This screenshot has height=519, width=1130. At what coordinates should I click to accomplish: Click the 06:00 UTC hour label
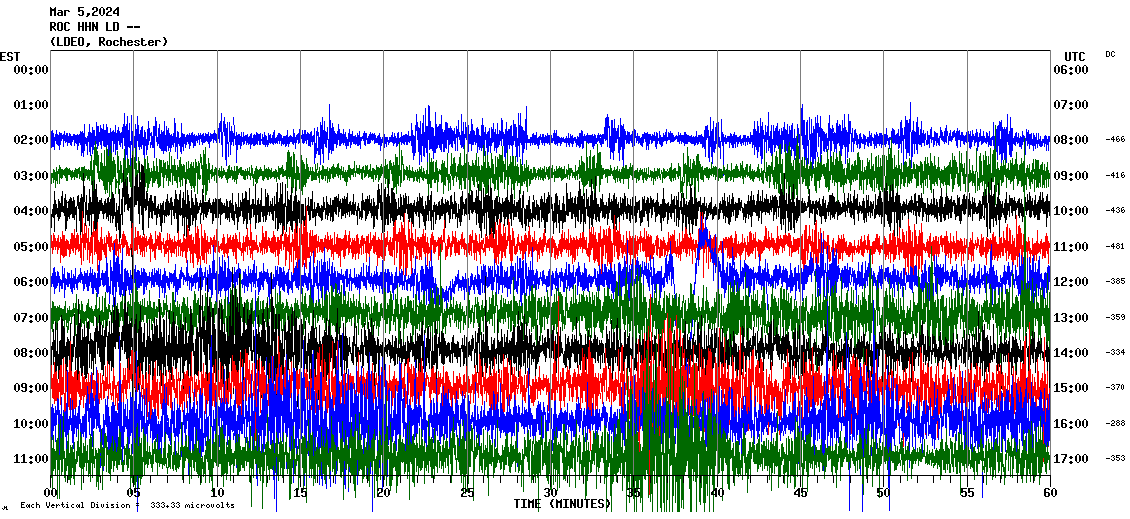pyautogui.click(x=1070, y=69)
